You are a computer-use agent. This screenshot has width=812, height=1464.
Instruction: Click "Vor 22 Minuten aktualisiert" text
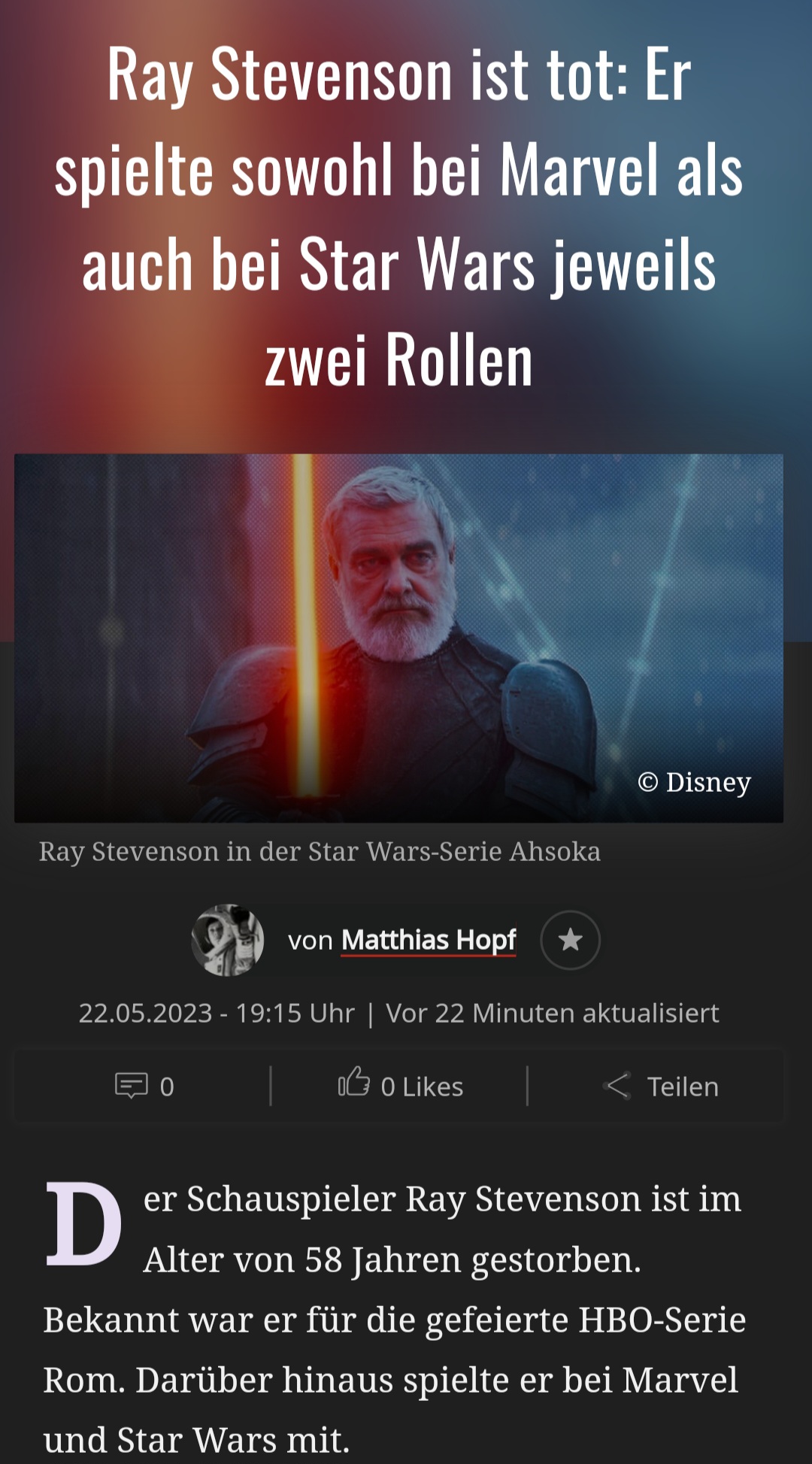pos(553,1014)
